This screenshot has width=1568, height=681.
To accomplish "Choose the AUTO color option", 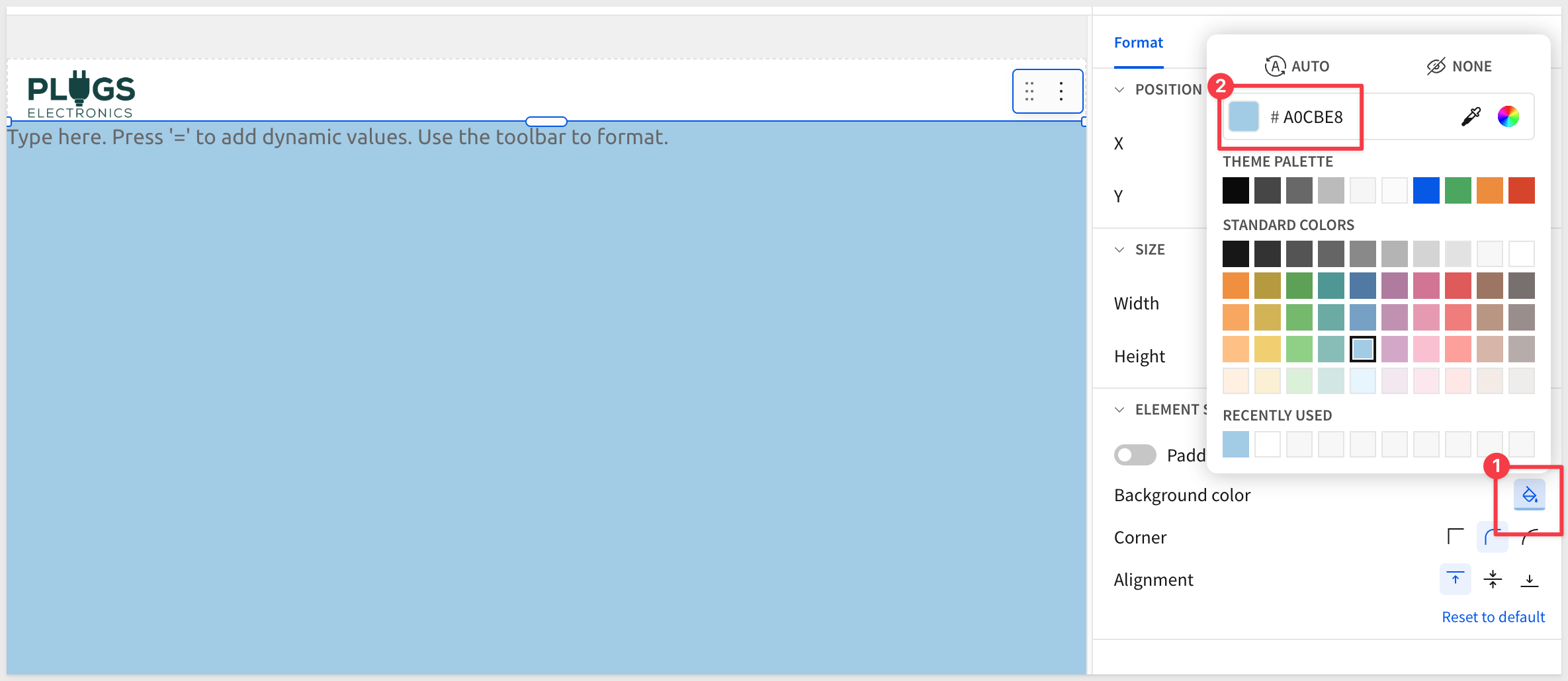I will pyautogui.click(x=1297, y=66).
